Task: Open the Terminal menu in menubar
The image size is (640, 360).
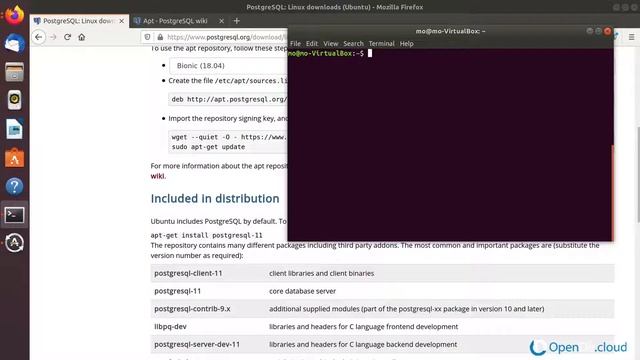Action: [381, 44]
